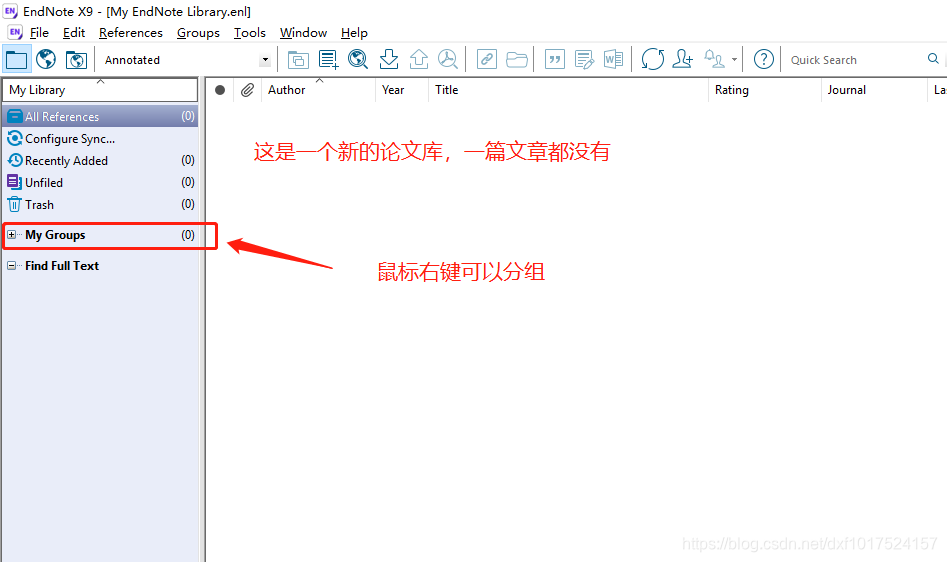Open Online Search via globe magnifier icon
Image resolution: width=947 pixels, height=562 pixels.
click(358, 60)
